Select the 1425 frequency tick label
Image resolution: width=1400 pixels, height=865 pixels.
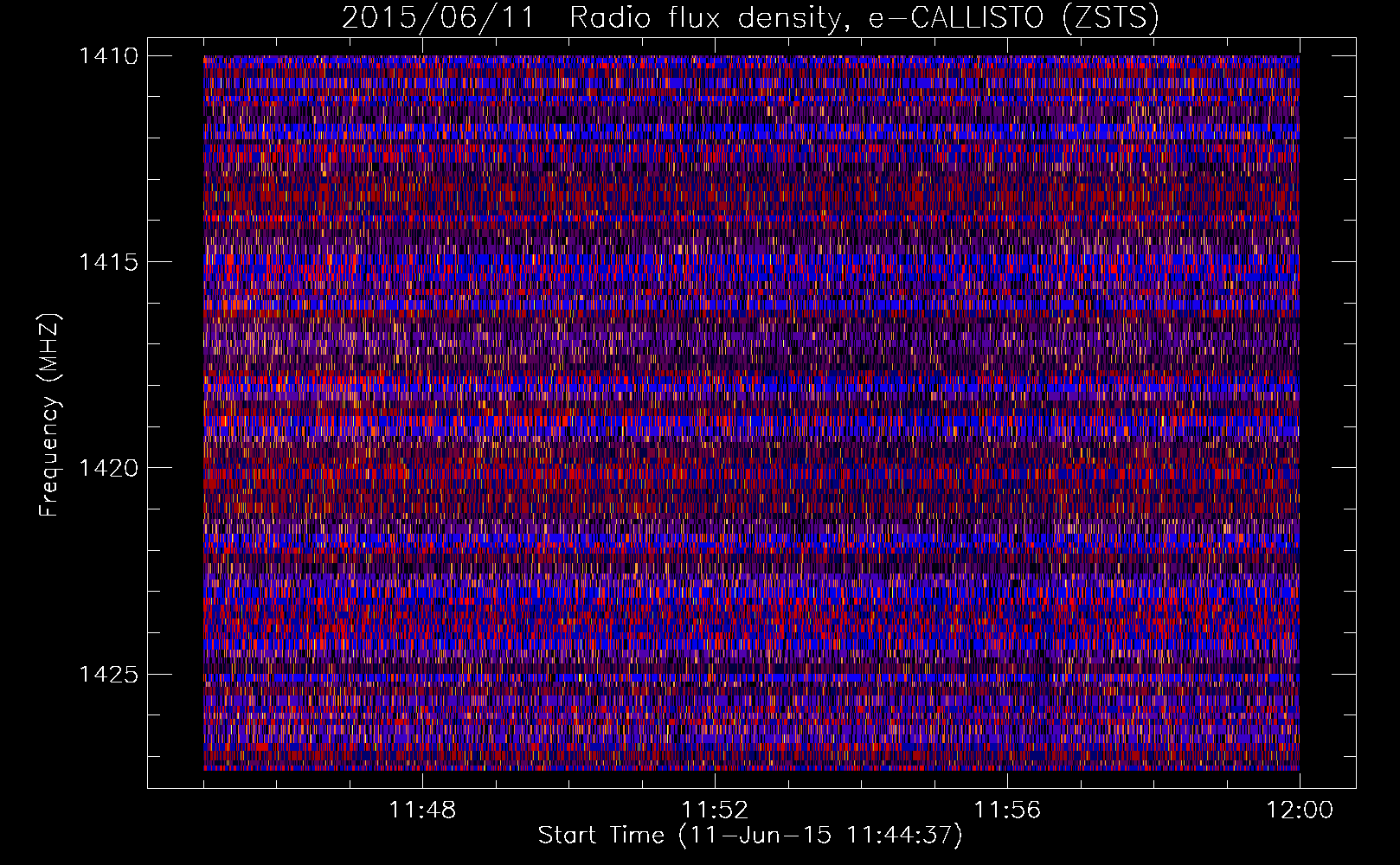coord(108,674)
